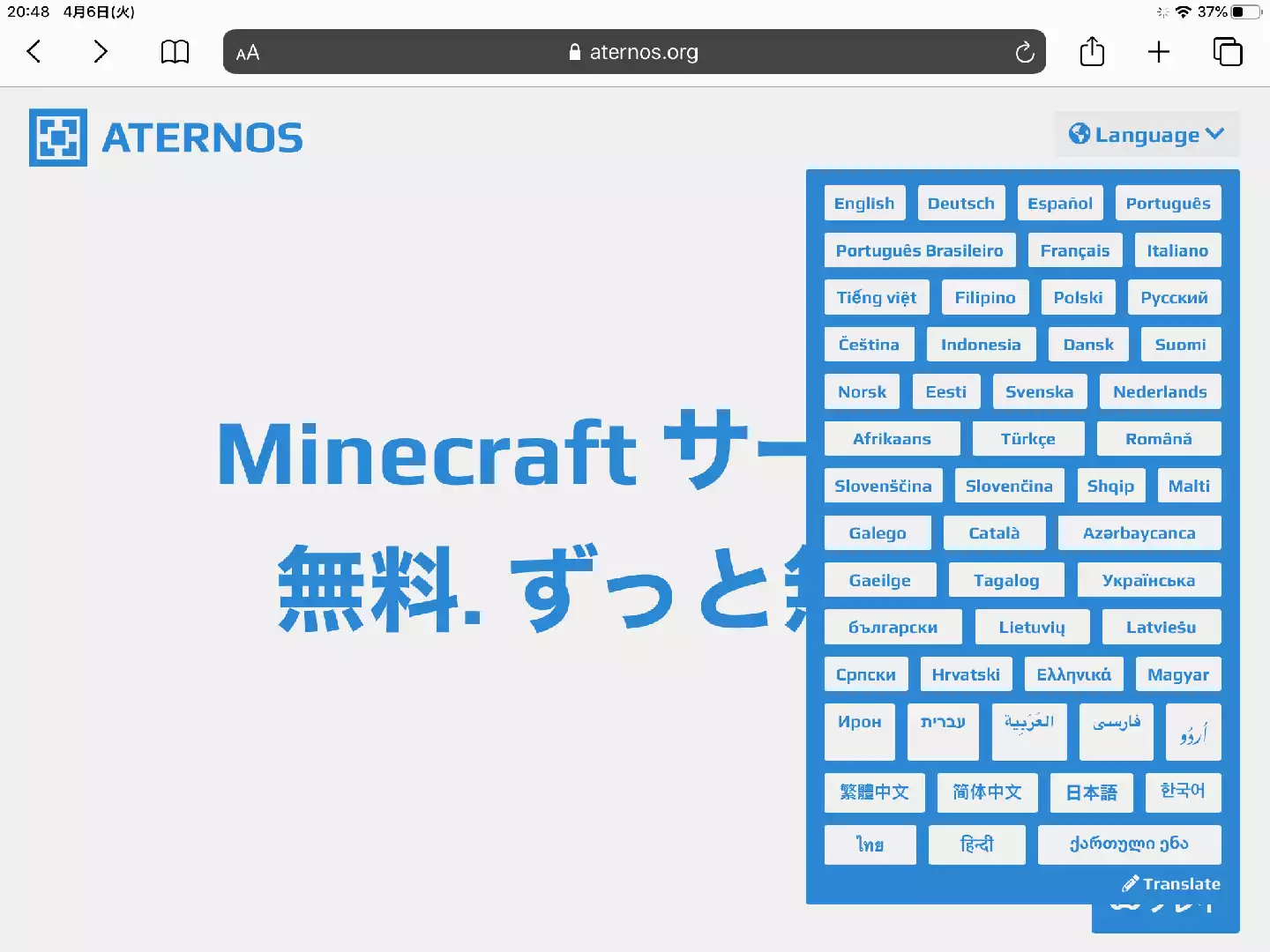Switch to 繁體中文
The image size is (1270, 952).
875,792
